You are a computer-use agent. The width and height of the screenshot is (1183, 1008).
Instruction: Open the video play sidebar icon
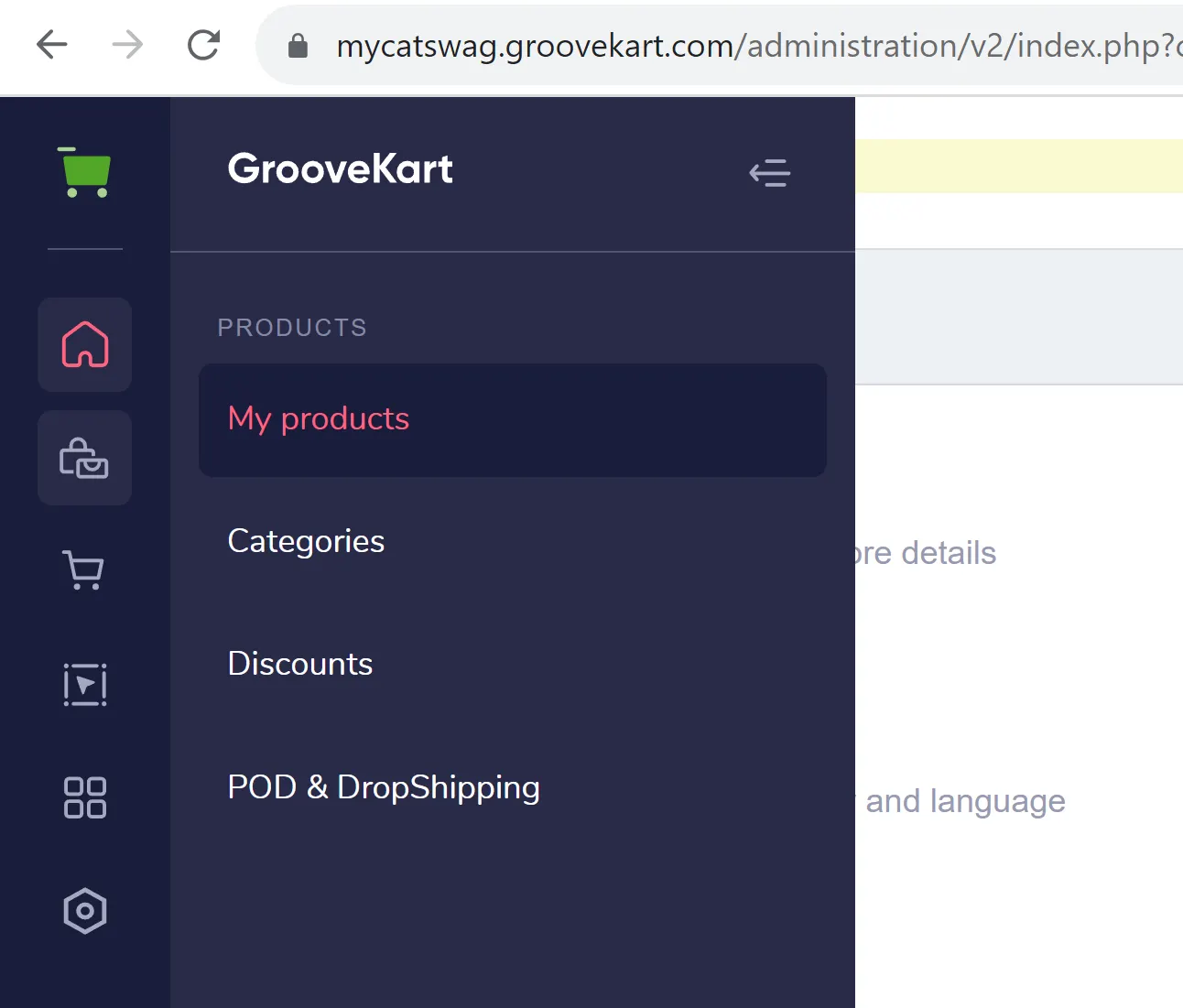coord(85,685)
